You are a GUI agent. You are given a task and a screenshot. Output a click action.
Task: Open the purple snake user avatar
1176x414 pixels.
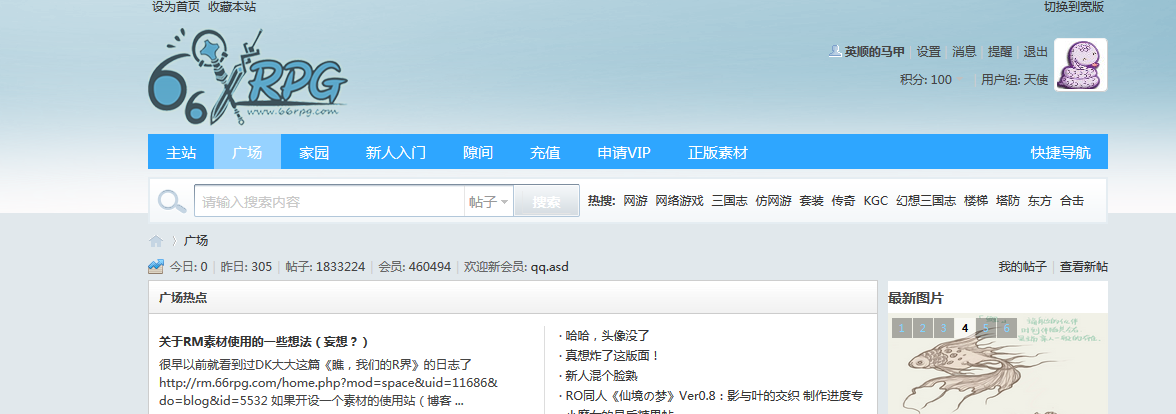[x=1080, y=64]
